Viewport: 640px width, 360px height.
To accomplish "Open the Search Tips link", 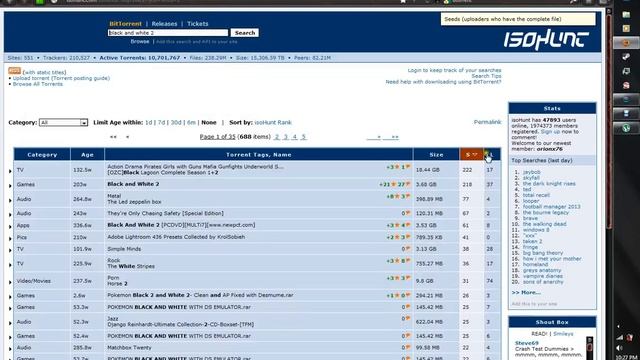I will tap(486, 76).
